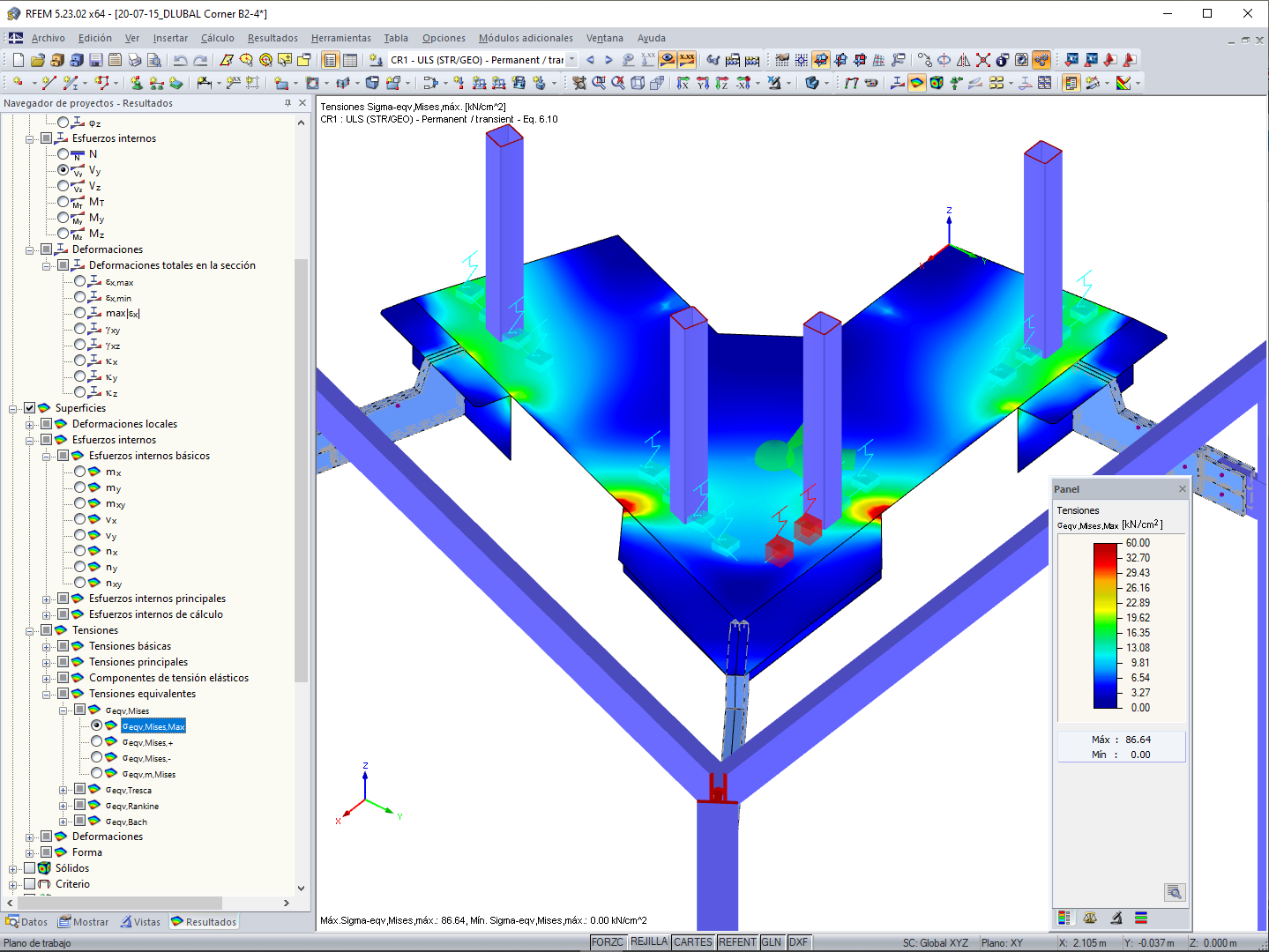The width and height of the screenshot is (1269, 952).
Task: Open the Cálculo menu
Action: [217, 38]
